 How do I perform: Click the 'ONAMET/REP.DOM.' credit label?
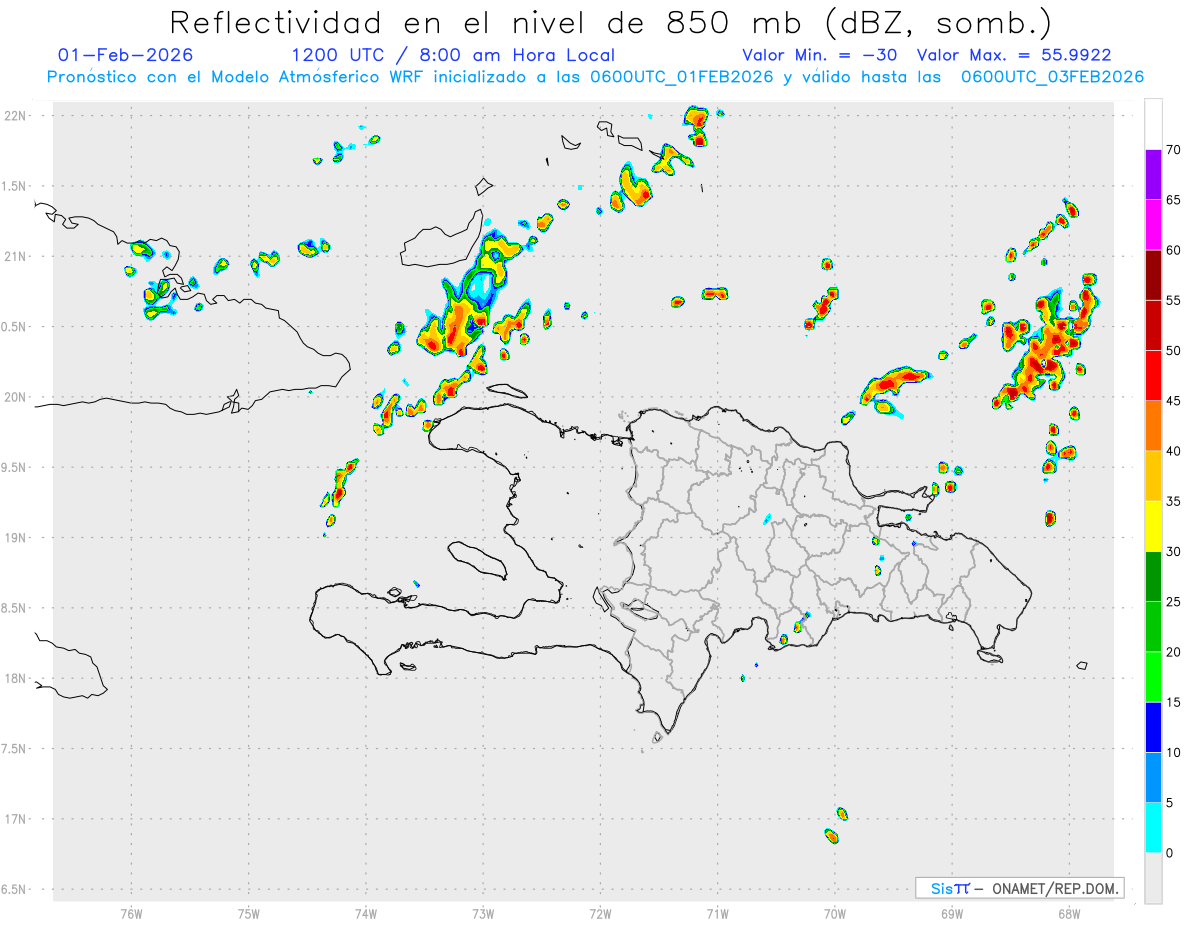click(1054, 888)
